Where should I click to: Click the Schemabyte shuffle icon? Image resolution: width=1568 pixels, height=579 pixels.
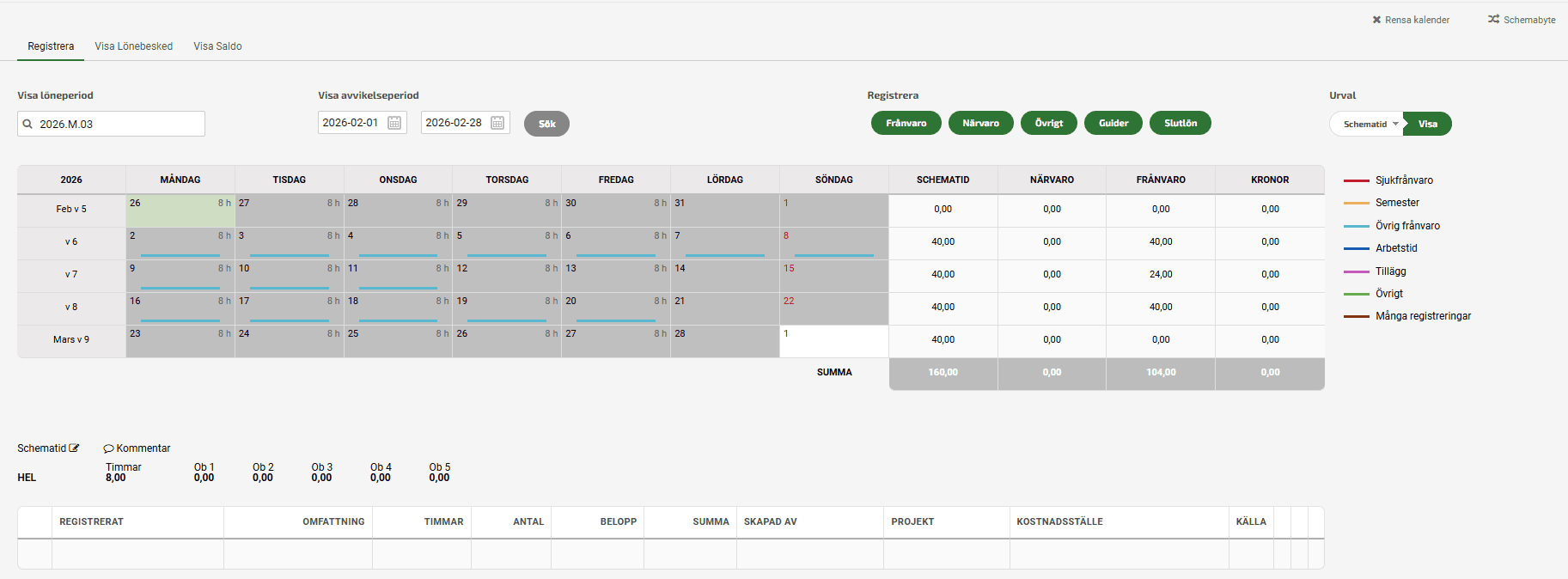[x=1493, y=19]
